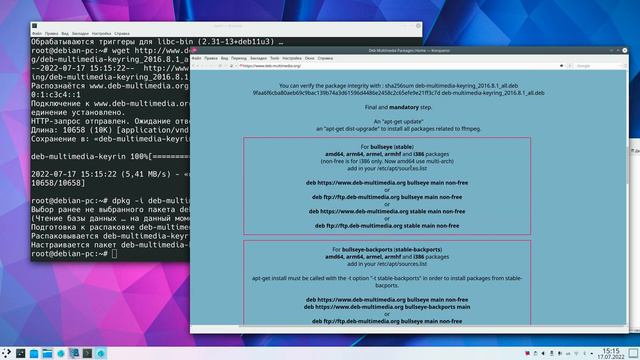Click the show desktop button
This screenshot has height=360, width=640.
click(633, 353)
